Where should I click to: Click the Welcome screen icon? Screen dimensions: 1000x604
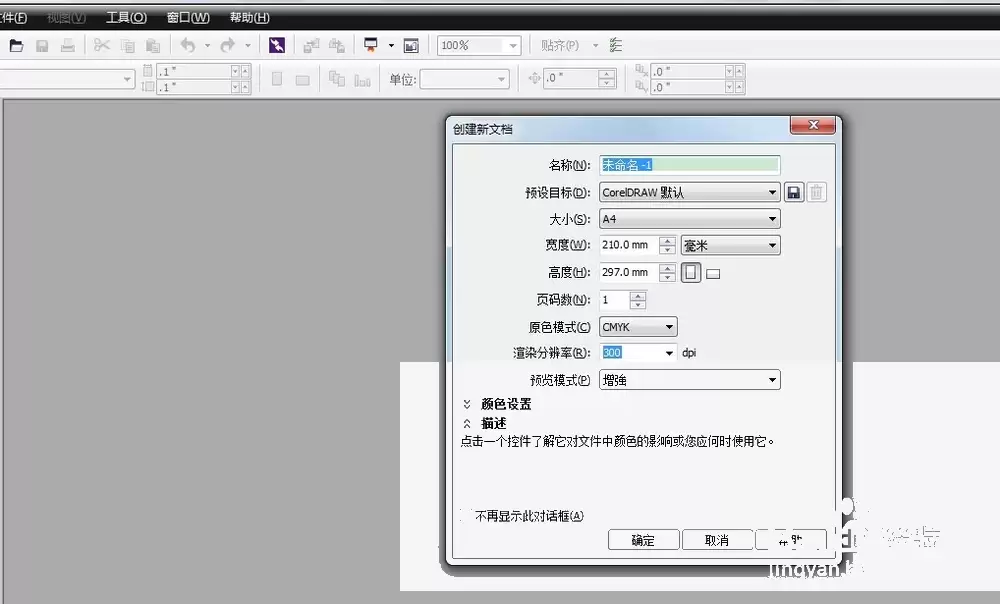411,45
